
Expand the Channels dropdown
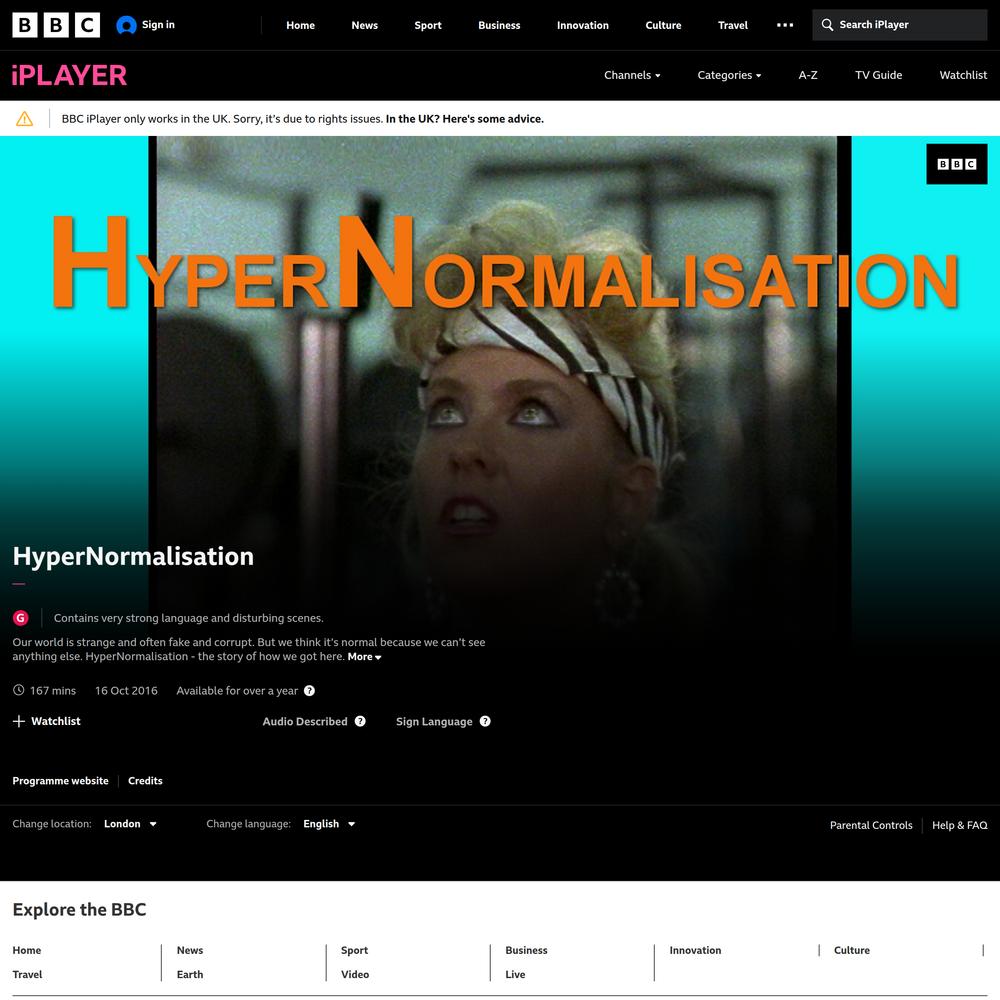(632, 75)
